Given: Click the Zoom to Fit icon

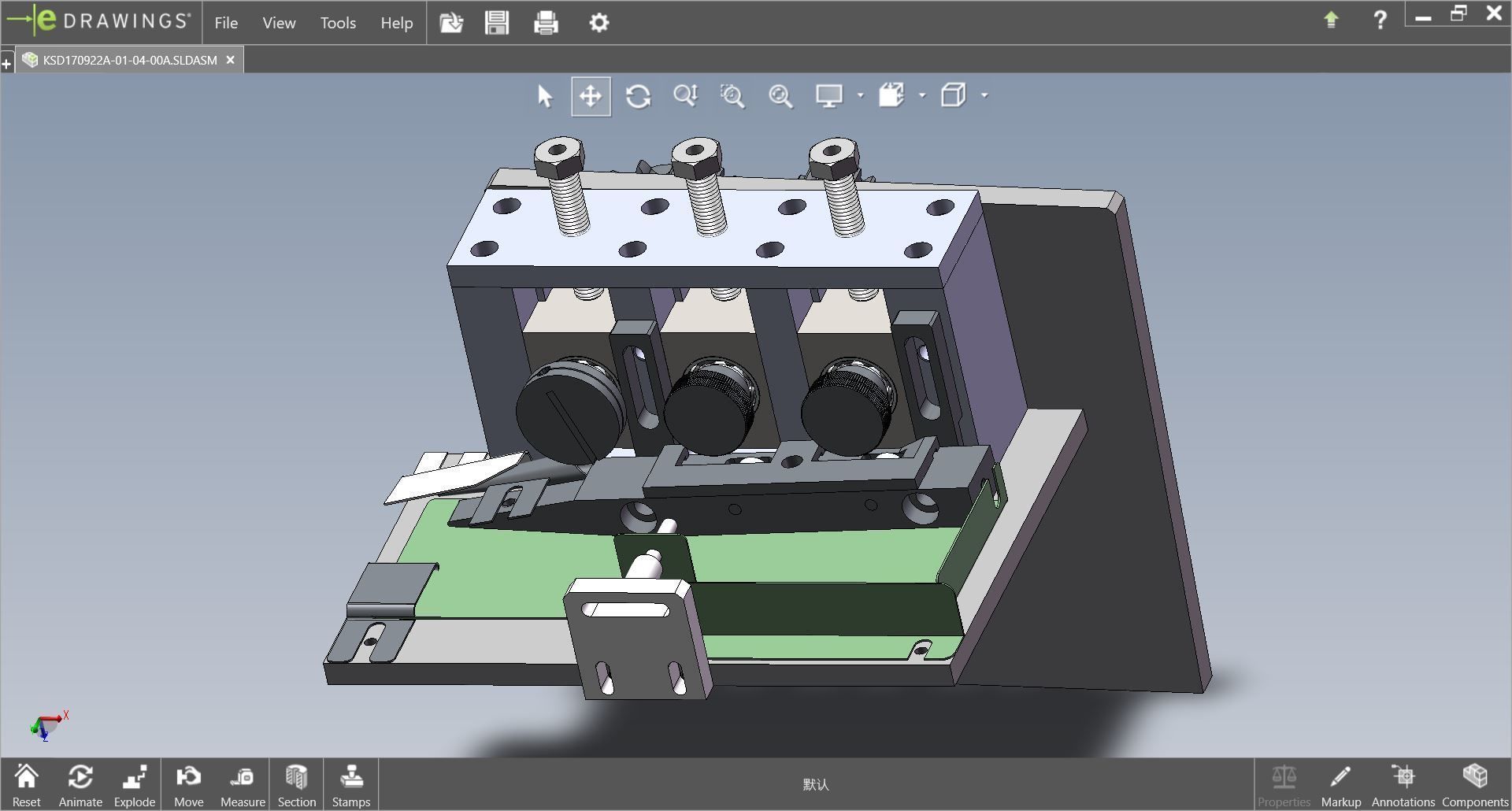Looking at the screenshot, I should point(780,96).
